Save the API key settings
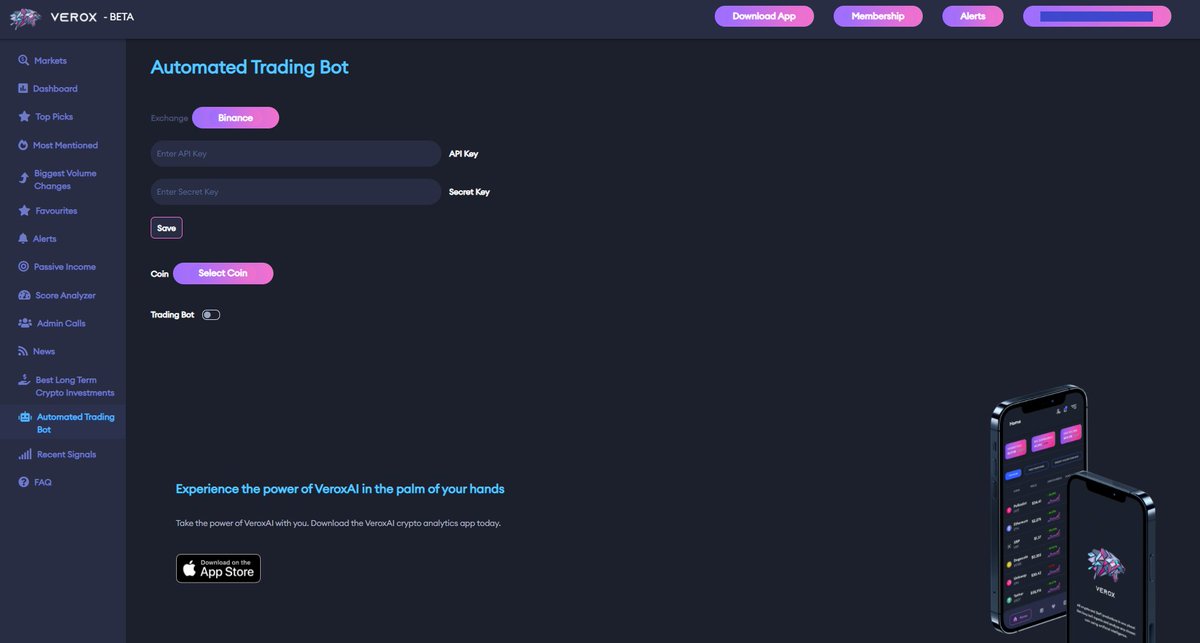Image resolution: width=1200 pixels, height=643 pixels. 166,228
